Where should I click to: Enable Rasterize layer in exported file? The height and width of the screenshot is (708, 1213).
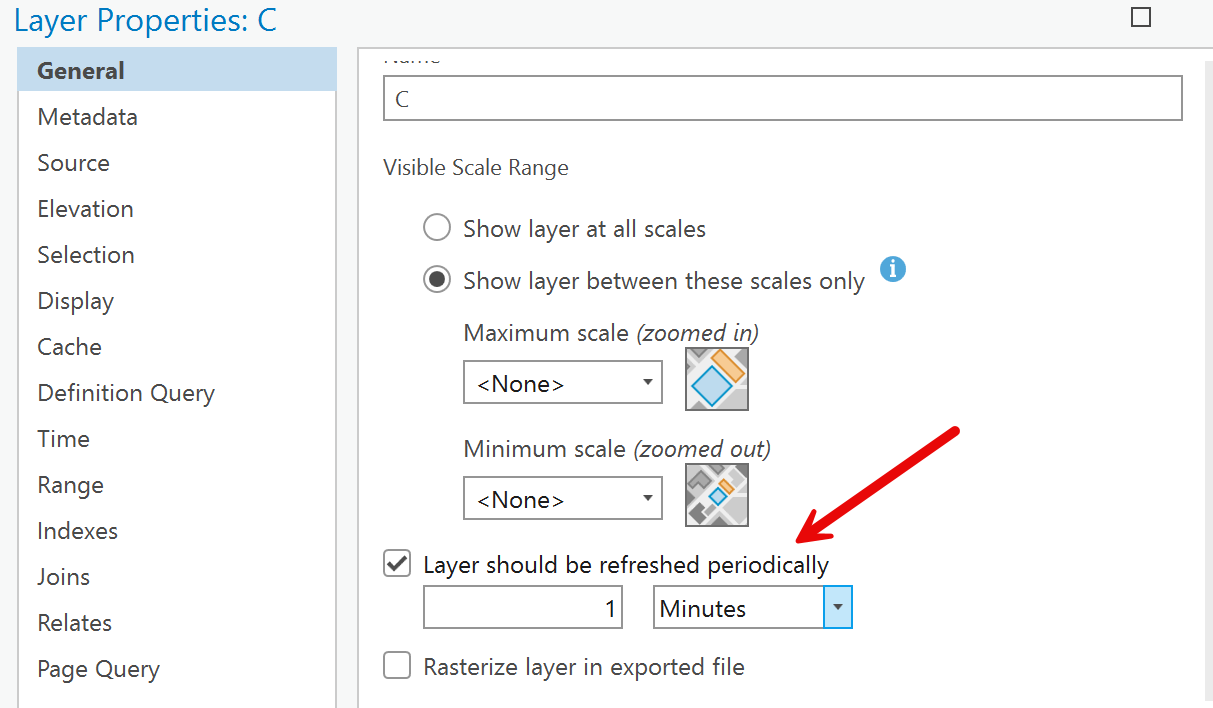pyautogui.click(x=398, y=666)
